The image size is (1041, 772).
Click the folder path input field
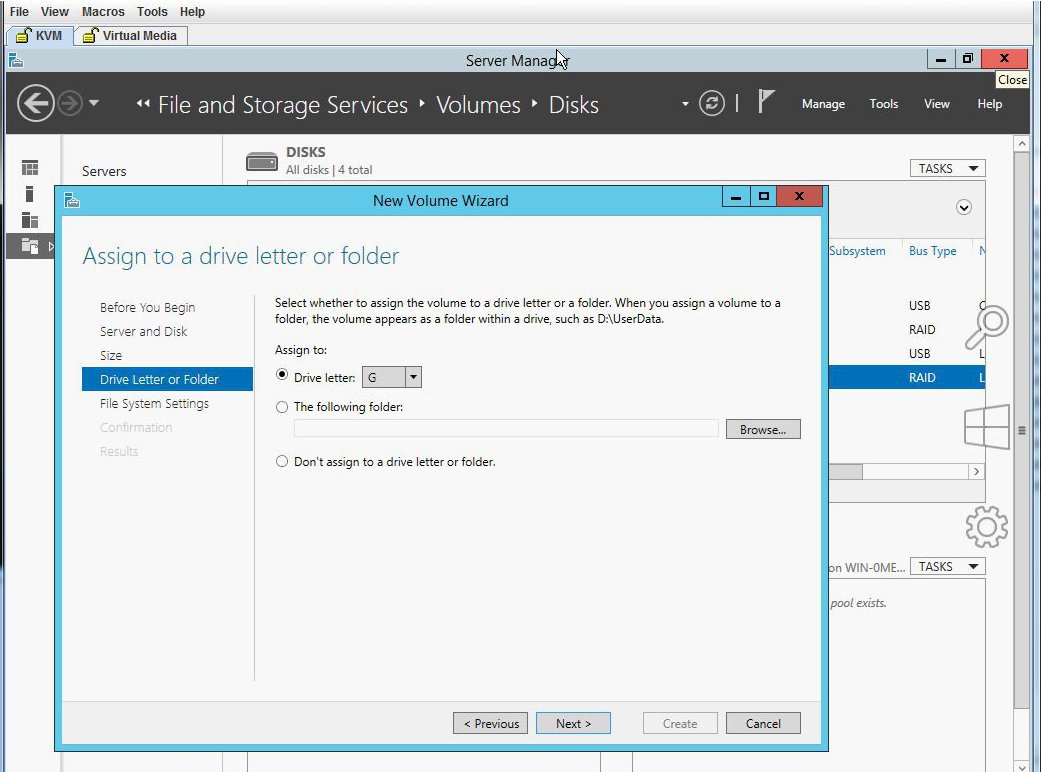[506, 429]
